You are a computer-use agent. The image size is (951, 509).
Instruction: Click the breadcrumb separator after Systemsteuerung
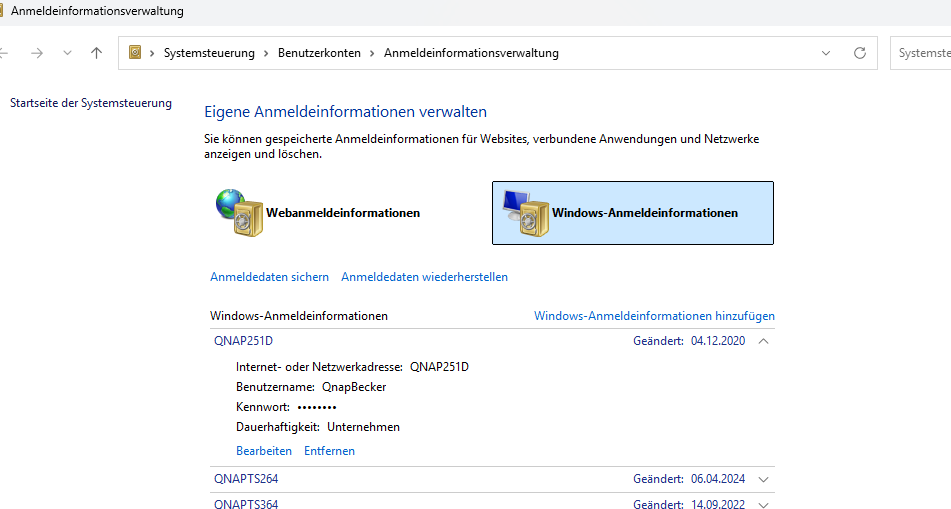(x=266, y=53)
